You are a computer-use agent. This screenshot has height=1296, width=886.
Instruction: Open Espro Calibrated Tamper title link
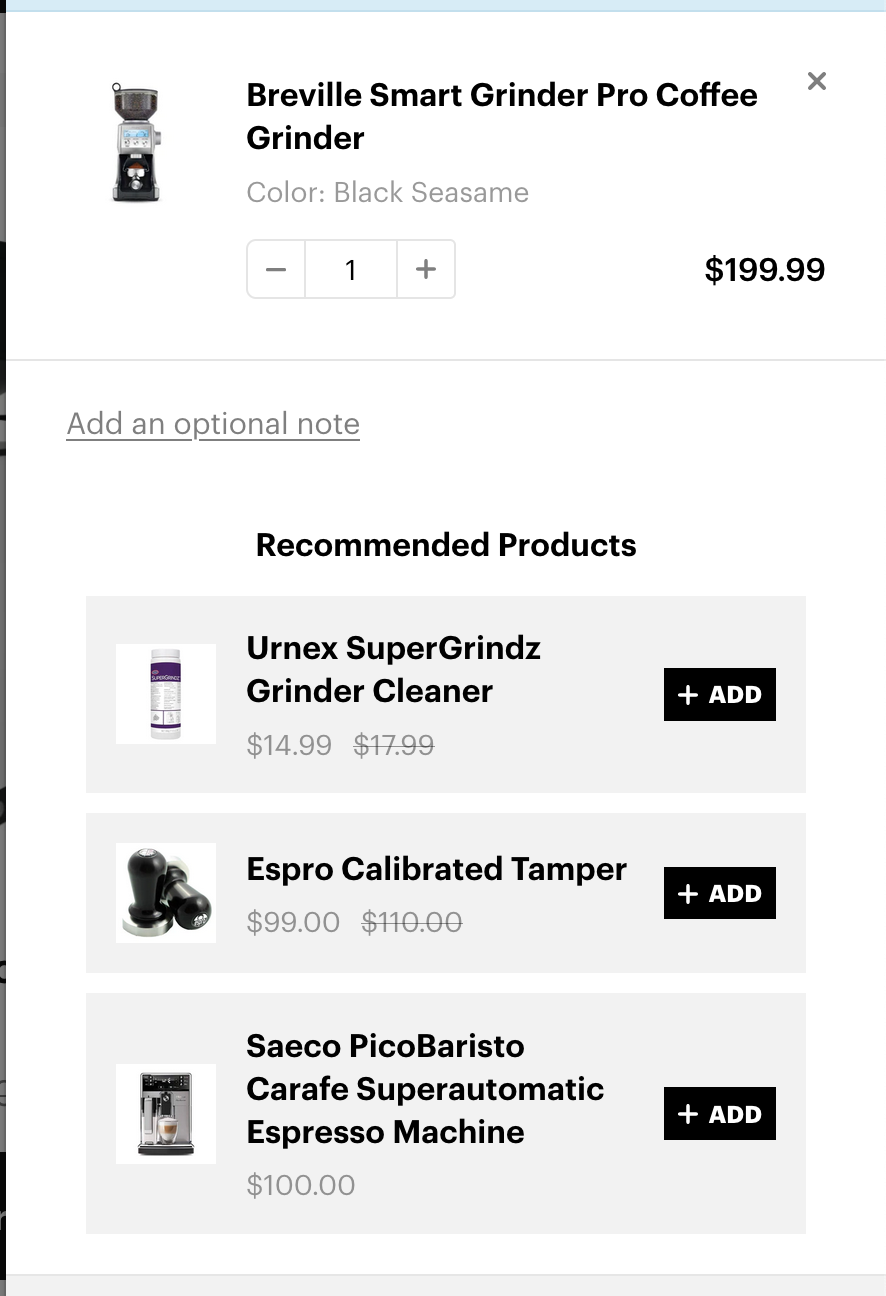(x=436, y=869)
